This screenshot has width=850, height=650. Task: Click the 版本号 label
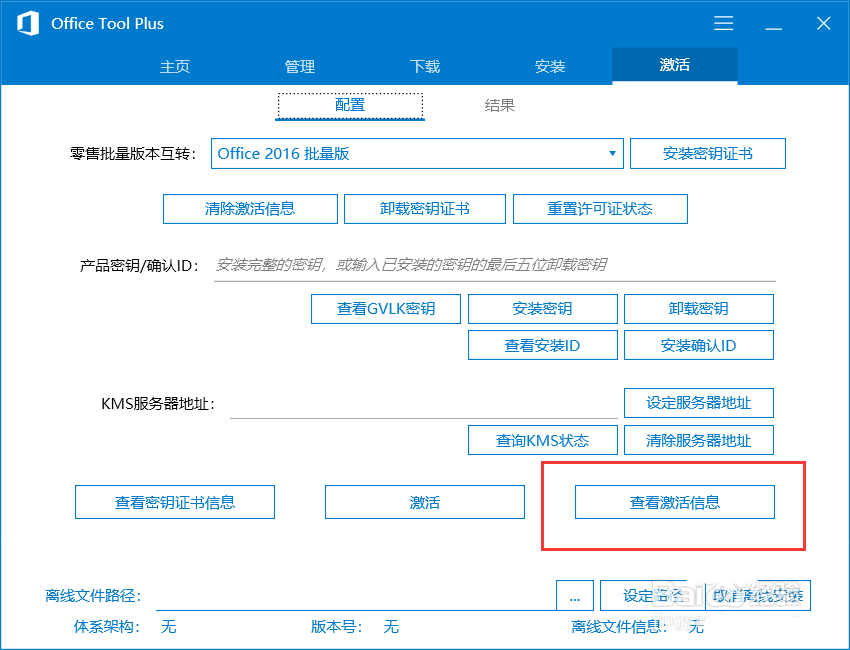click(x=336, y=627)
